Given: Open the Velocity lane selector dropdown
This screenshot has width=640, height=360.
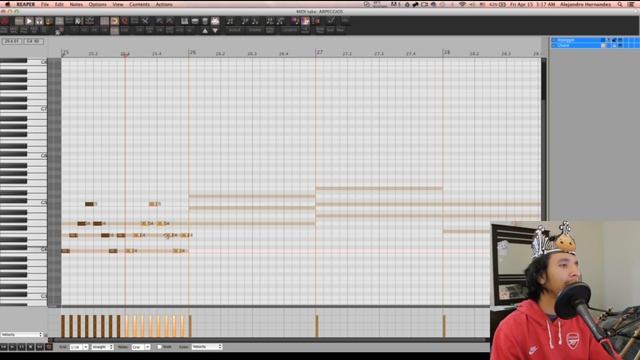Looking at the screenshot, I should click(22, 335).
